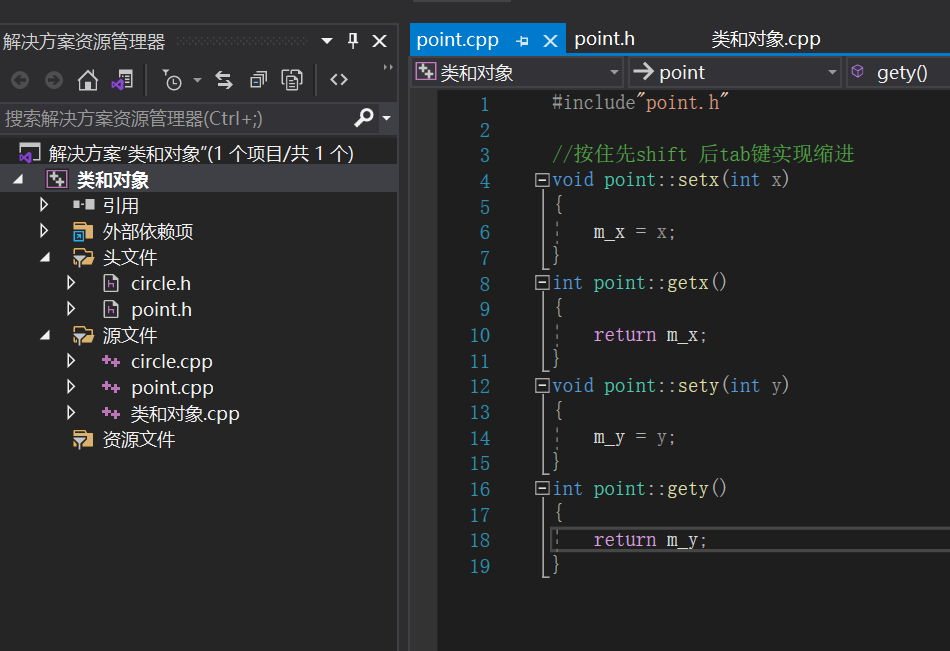Enable Show All Files in Solution Explorer
The height and width of the screenshot is (651, 950).
click(291, 79)
